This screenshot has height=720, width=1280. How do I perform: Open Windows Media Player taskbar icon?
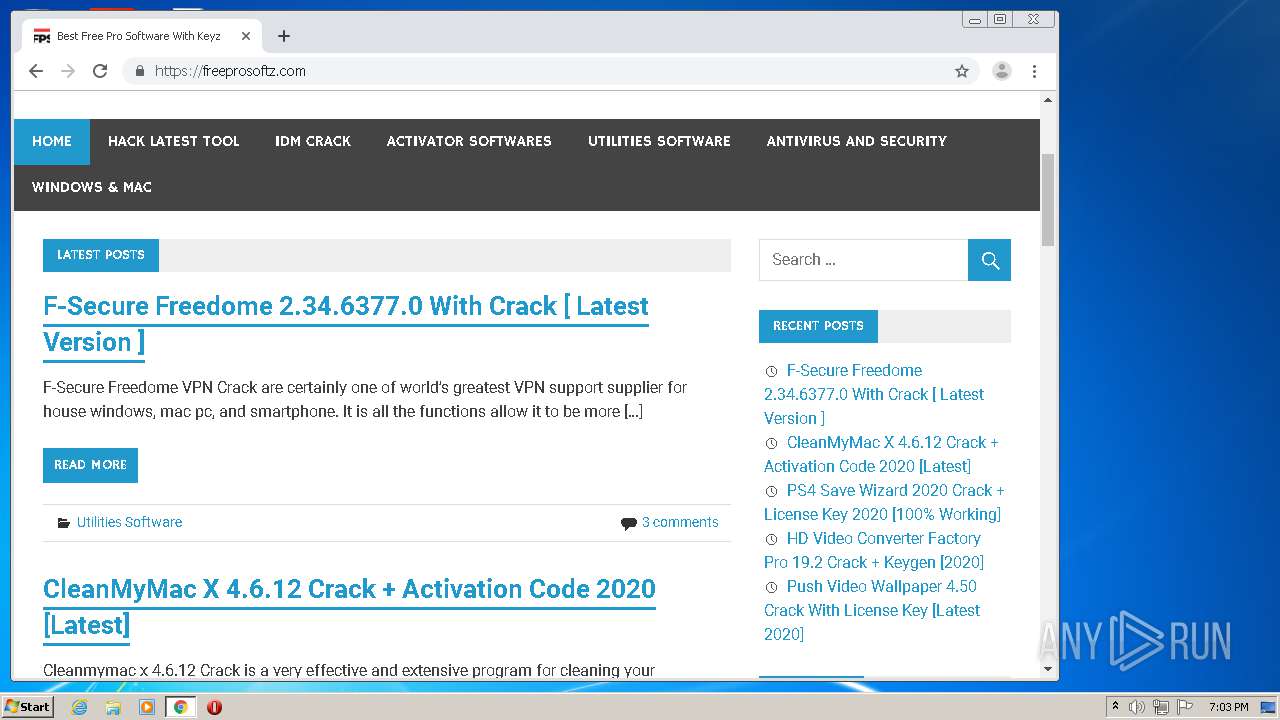pos(147,707)
